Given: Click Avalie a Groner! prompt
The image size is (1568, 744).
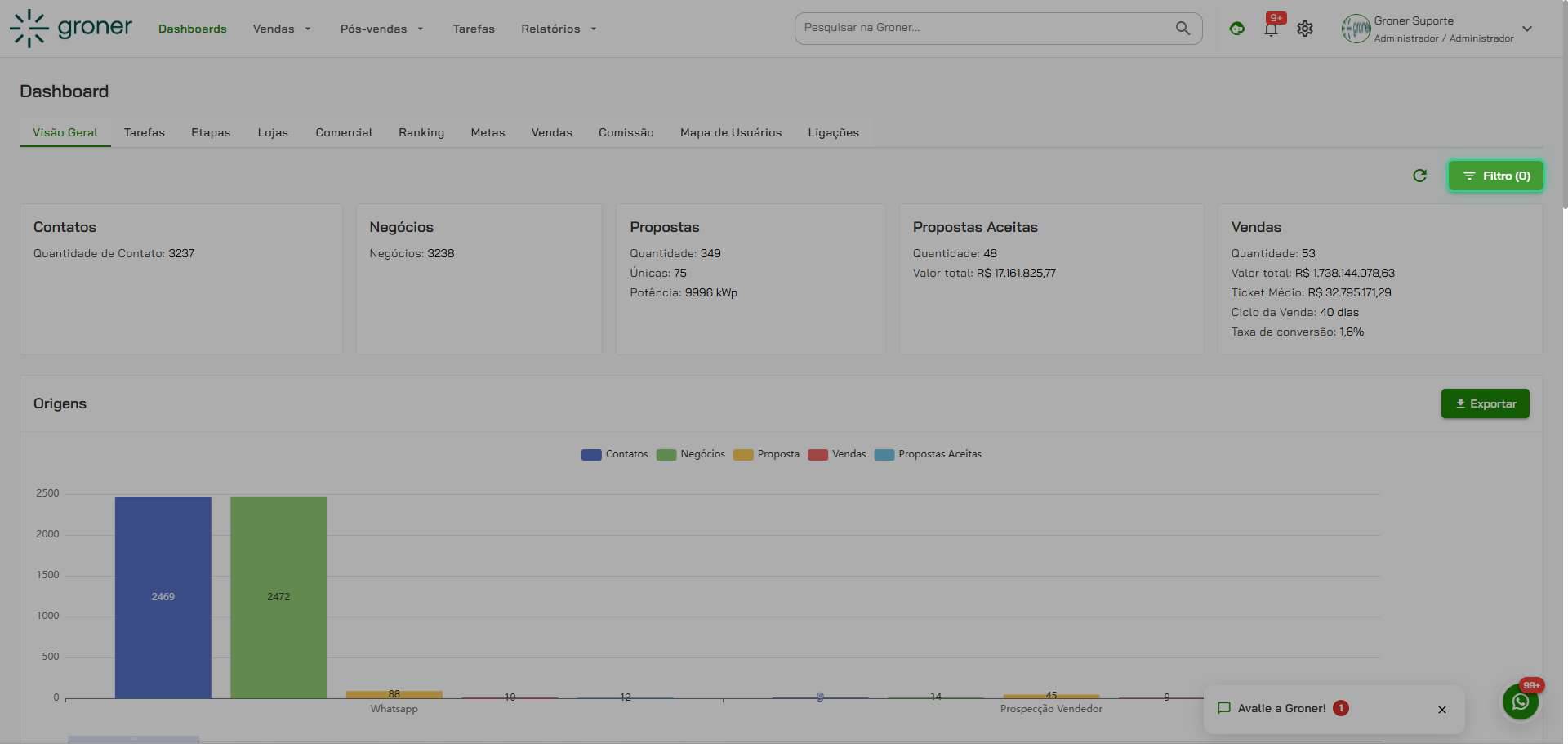Looking at the screenshot, I should click(x=1282, y=708).
